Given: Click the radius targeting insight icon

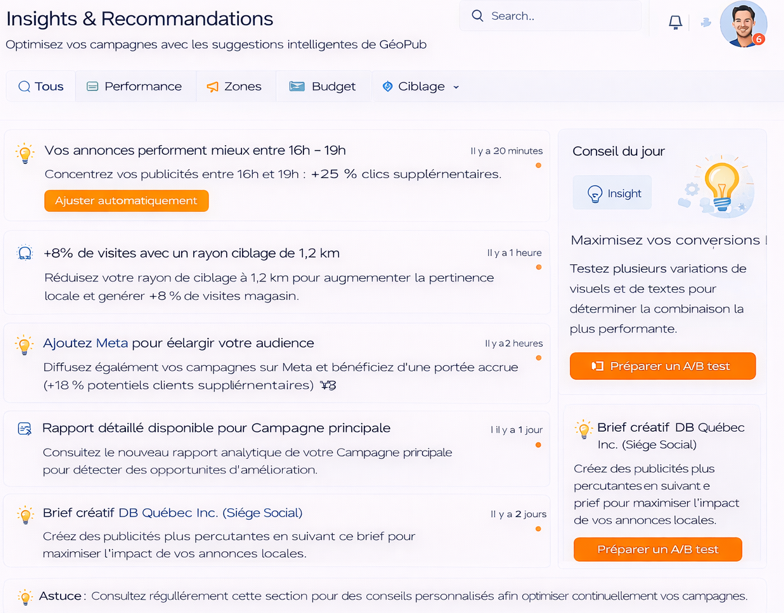Looking at the screenshot, I should click(25, 254).
